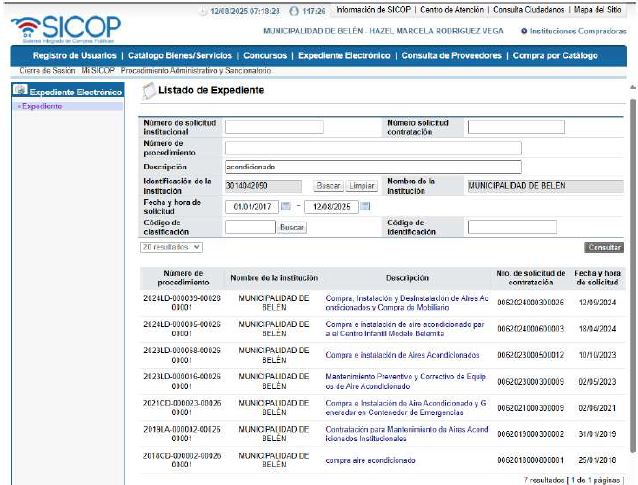Select Expediente in the sidebar

[42, 106]
